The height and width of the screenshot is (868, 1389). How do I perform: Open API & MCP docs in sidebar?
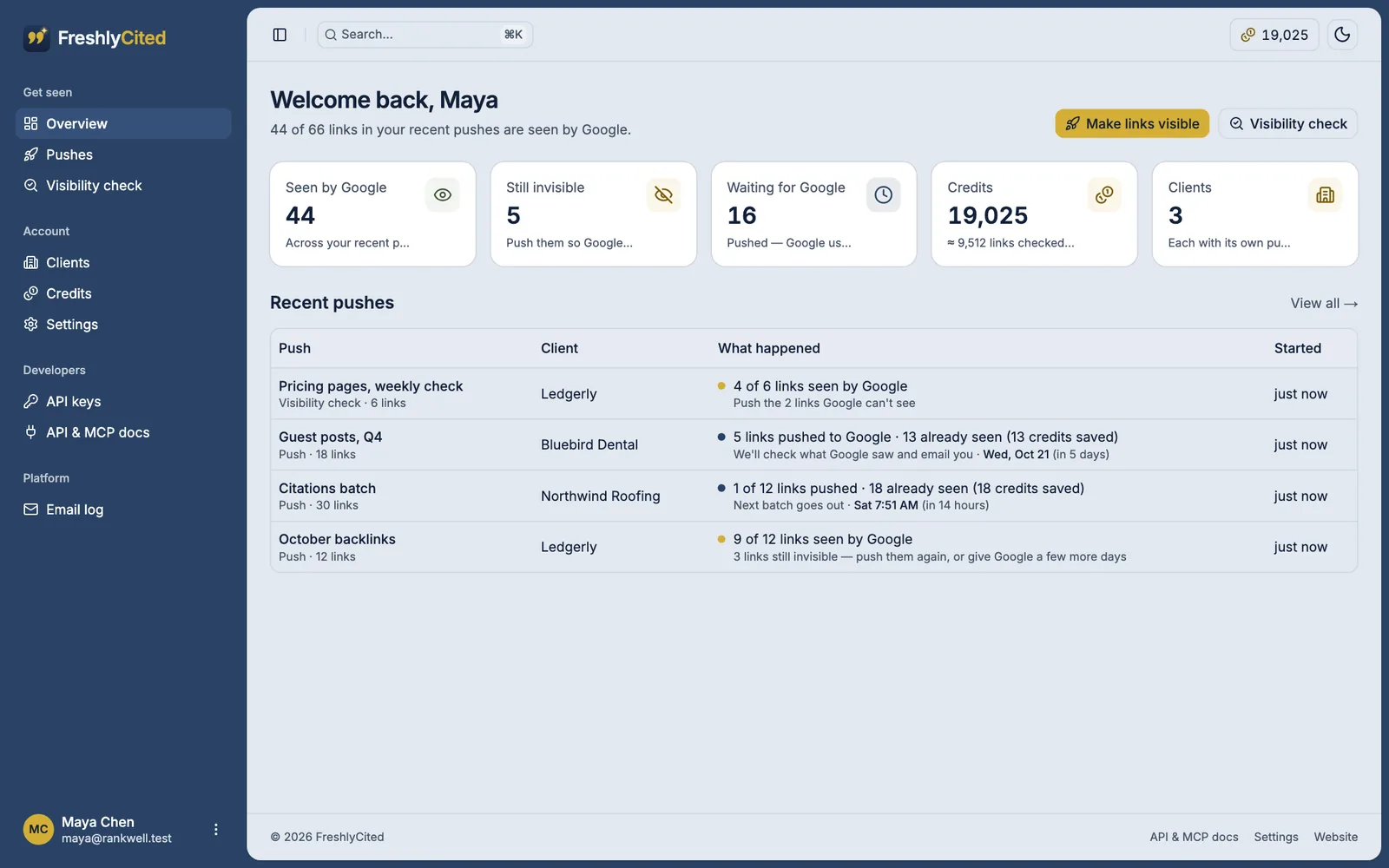[123, 432]
